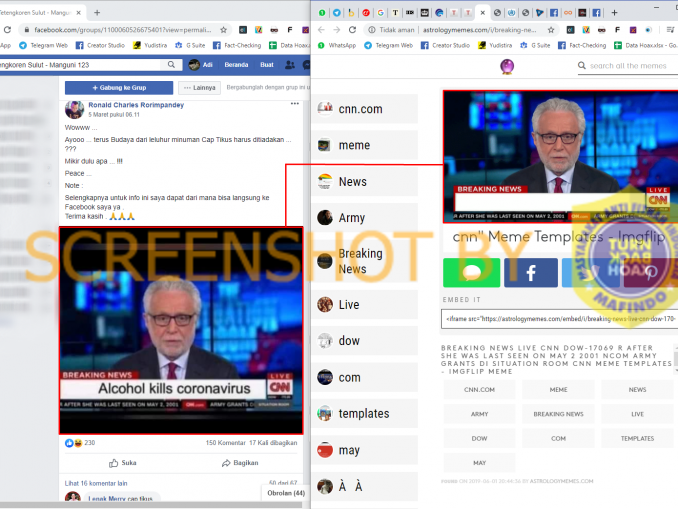This screenshot has width=678, height=509.
Task: Open Data Hoax.xlsx bookmark in right browser
Action: coord(646,45)
